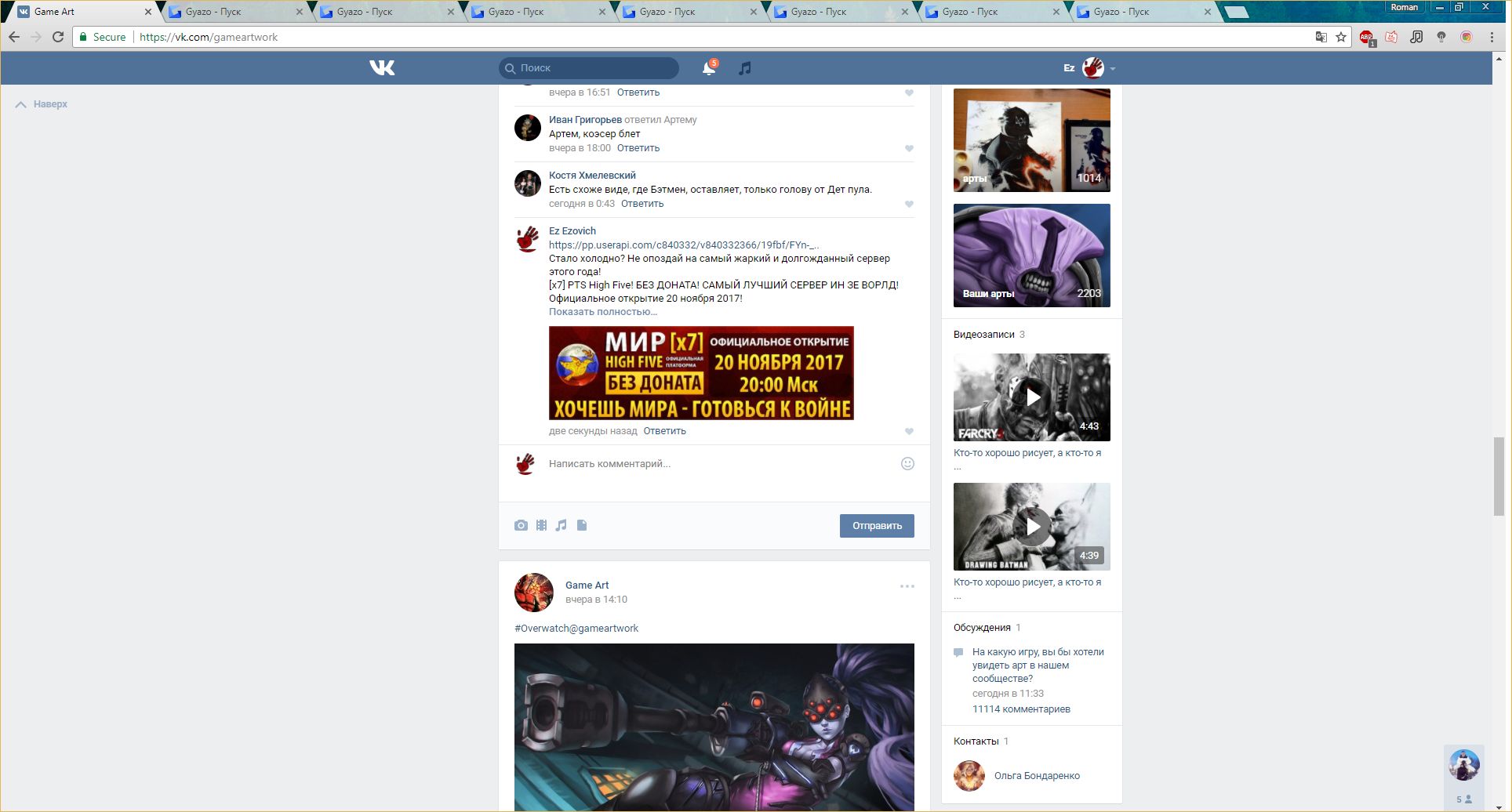Open the Game Art post avatar

pos(534,593)
